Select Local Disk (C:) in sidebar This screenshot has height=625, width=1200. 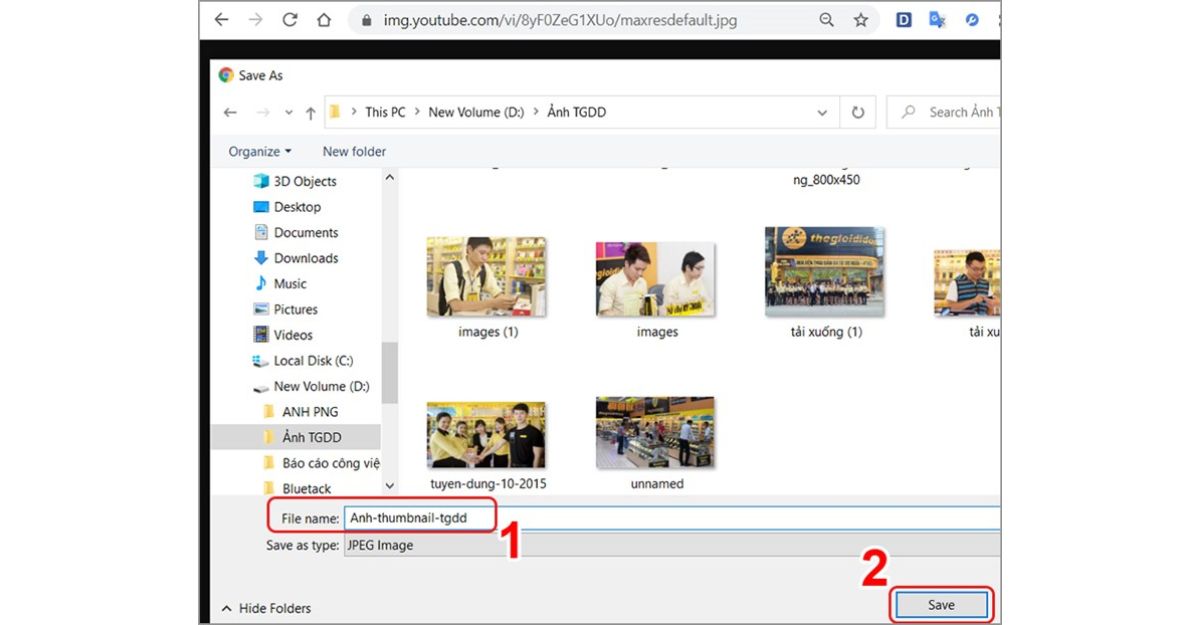(x=313, y=361)
